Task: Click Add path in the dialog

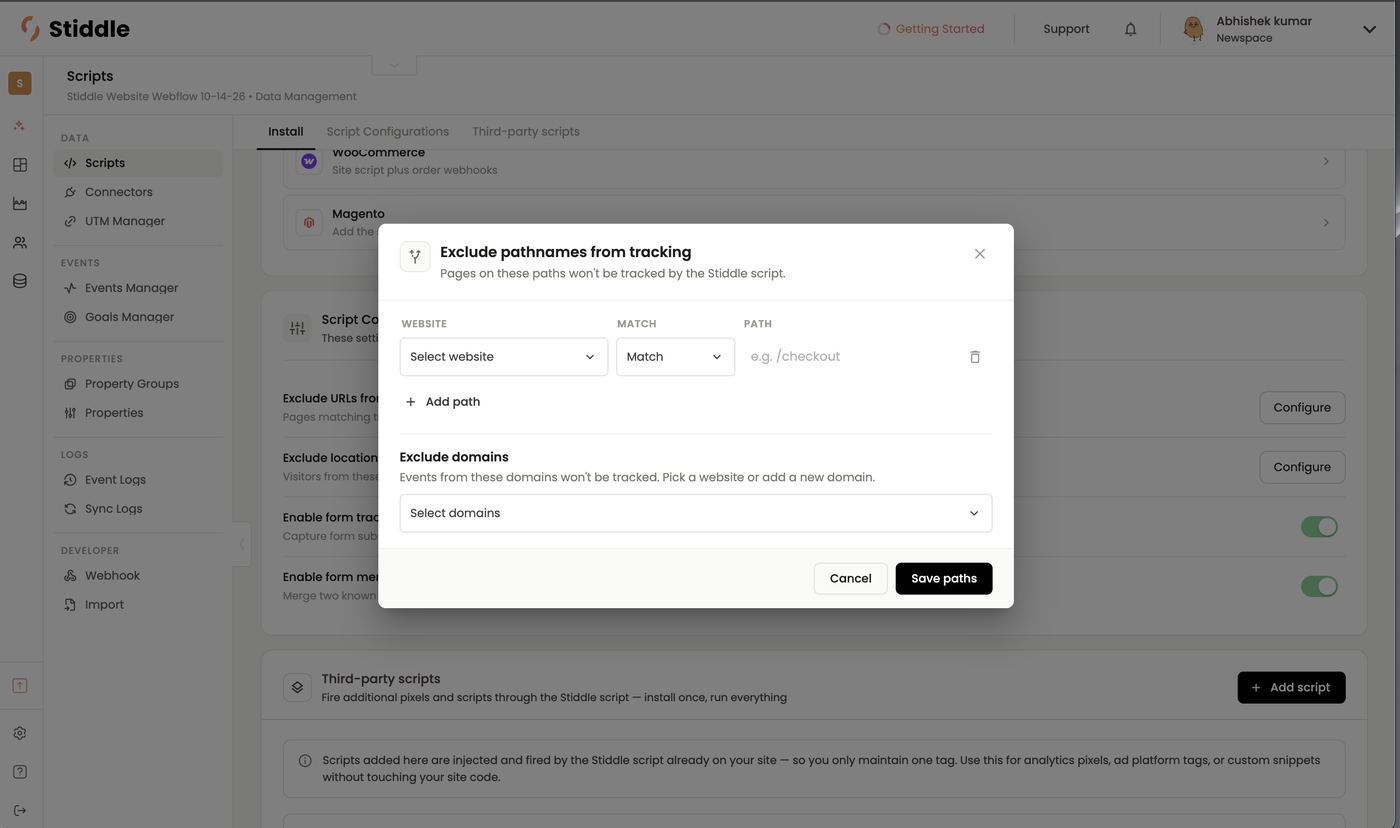Action: pos(442,402)
